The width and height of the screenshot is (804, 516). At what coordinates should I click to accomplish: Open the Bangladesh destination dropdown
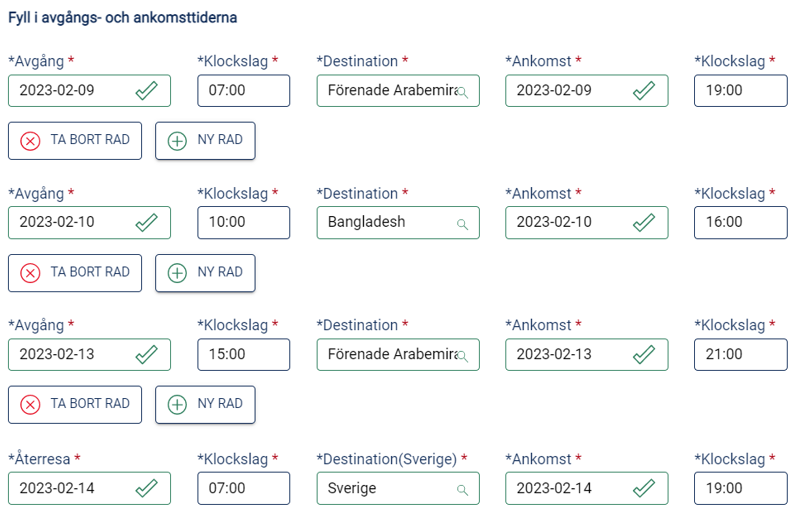pos(398,223)
